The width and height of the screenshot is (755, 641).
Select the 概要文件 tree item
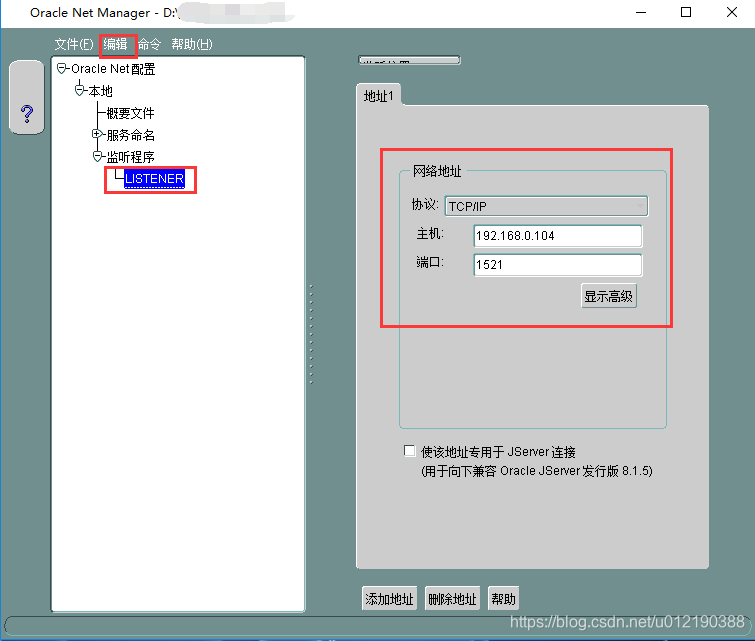tap(130, 113)
